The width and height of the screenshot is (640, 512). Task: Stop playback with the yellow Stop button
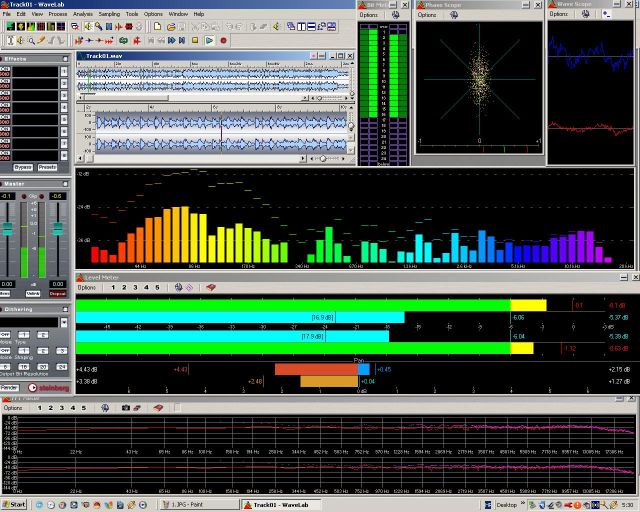pyautogui.click(x=195, y=40)
